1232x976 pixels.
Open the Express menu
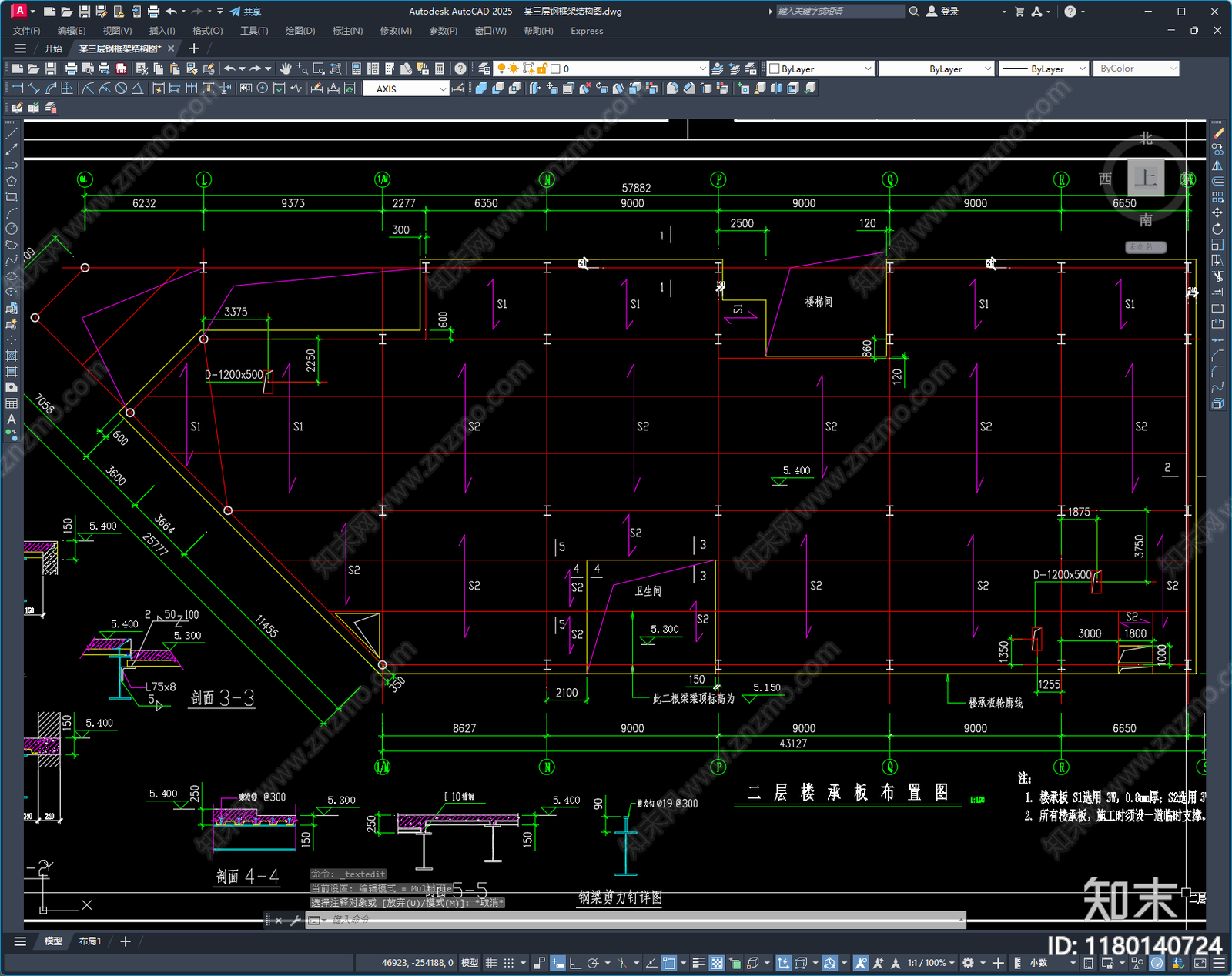587,31
